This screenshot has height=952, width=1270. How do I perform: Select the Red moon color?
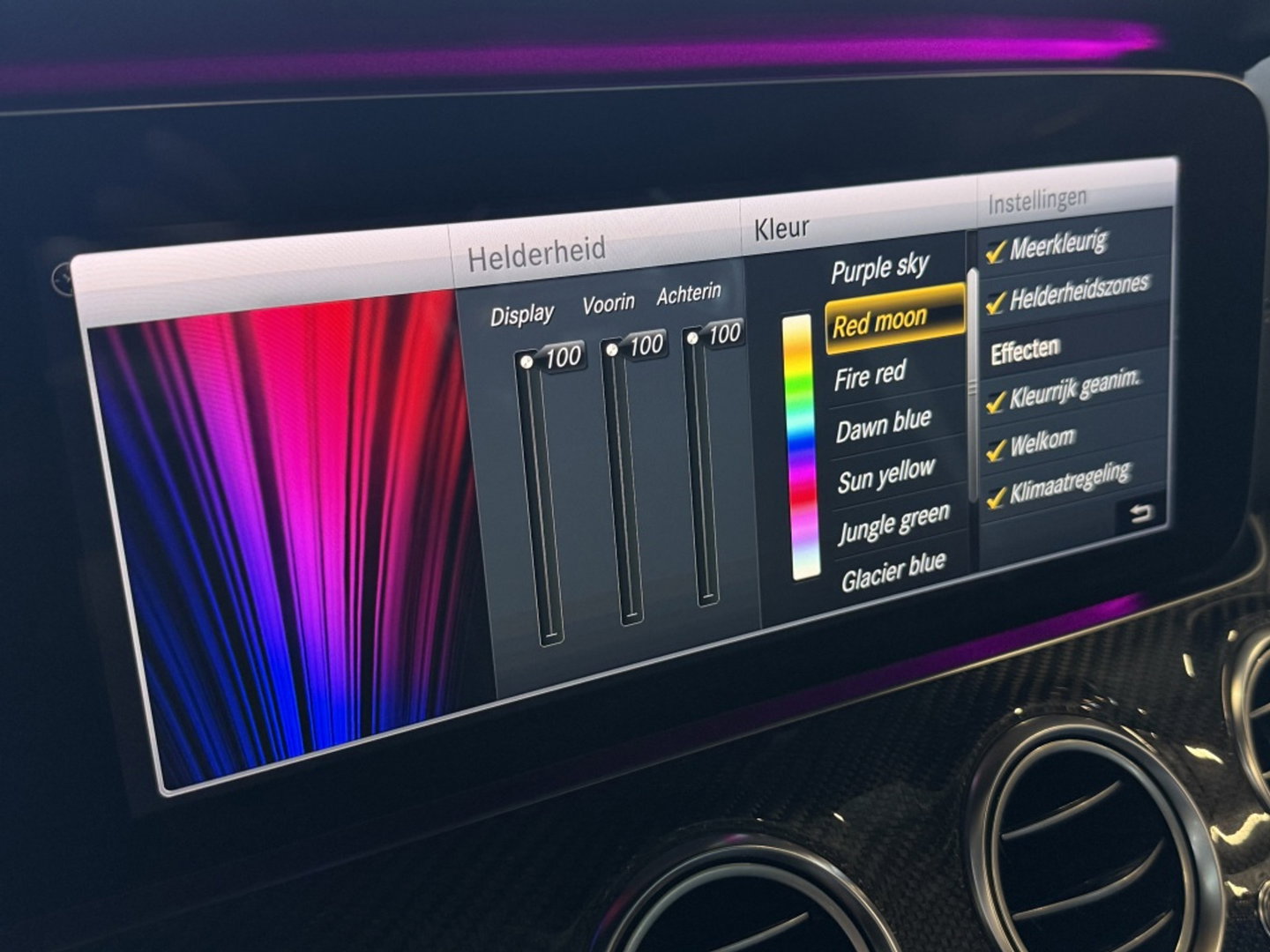click(x=893, y=320)
